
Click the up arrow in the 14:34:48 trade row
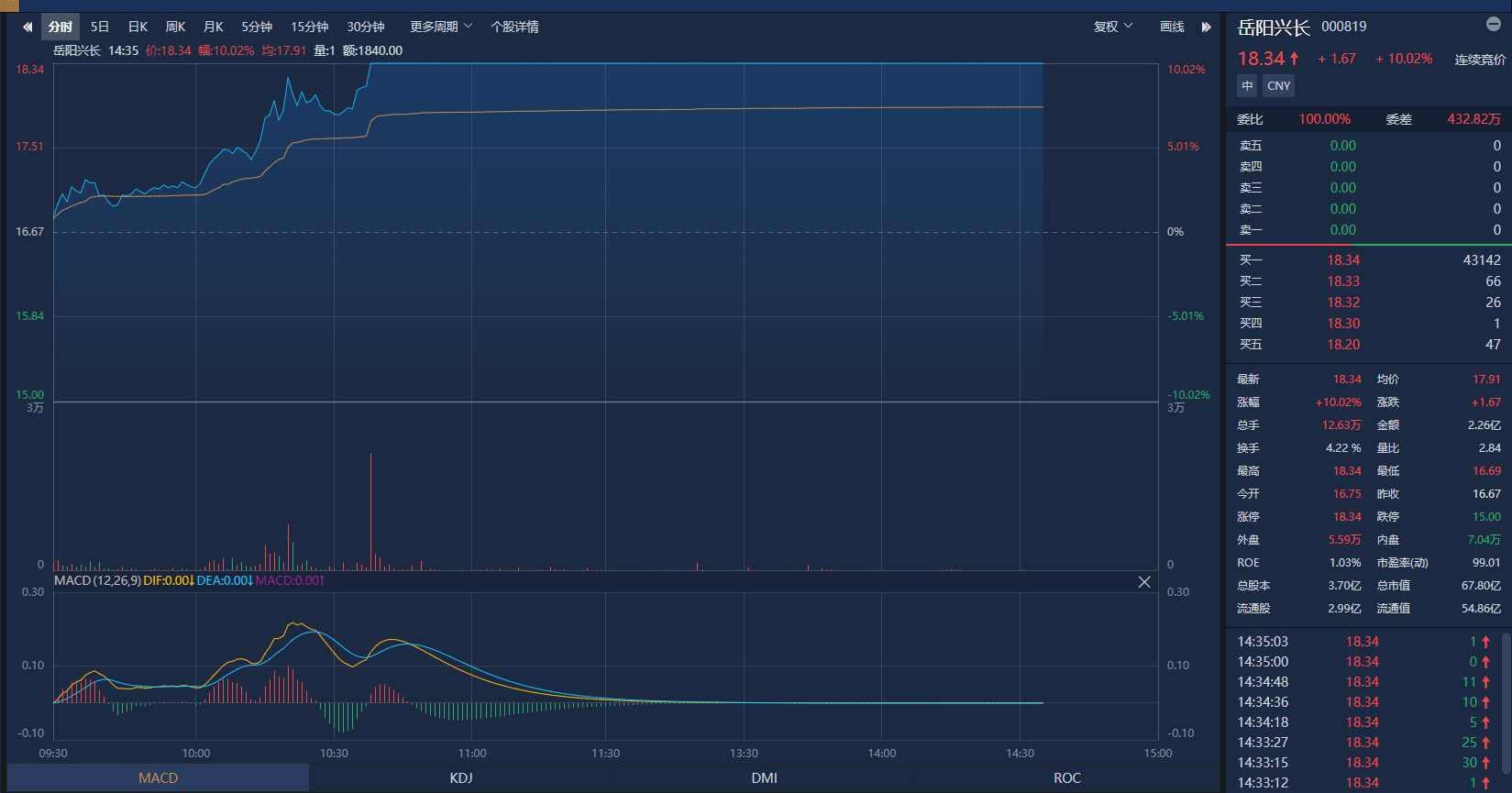pyautogui.click(x=1486, y=682)
